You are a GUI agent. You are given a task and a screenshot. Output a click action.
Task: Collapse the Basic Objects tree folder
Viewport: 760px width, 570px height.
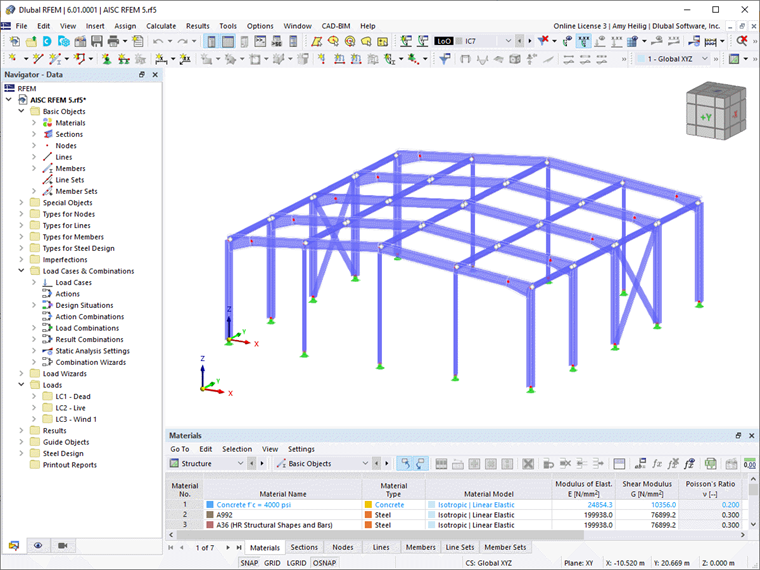[21, 111]
